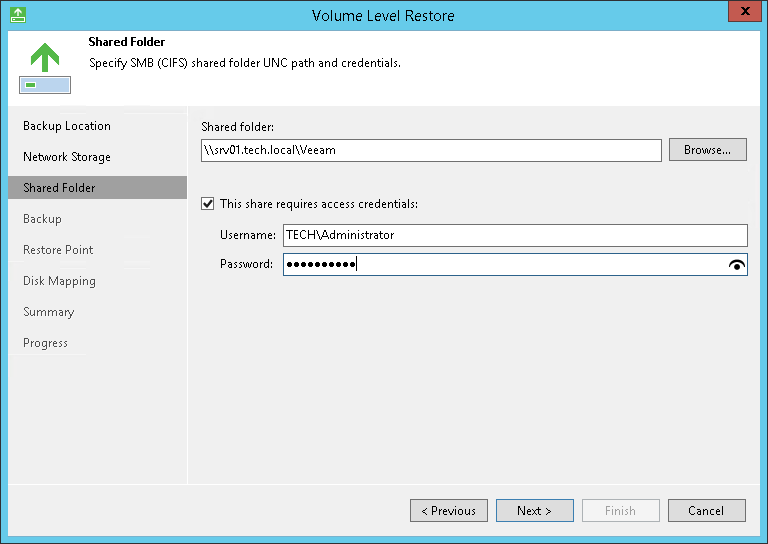Click inside the Password field
The image size is (768, 544).
tap(500, 265)
